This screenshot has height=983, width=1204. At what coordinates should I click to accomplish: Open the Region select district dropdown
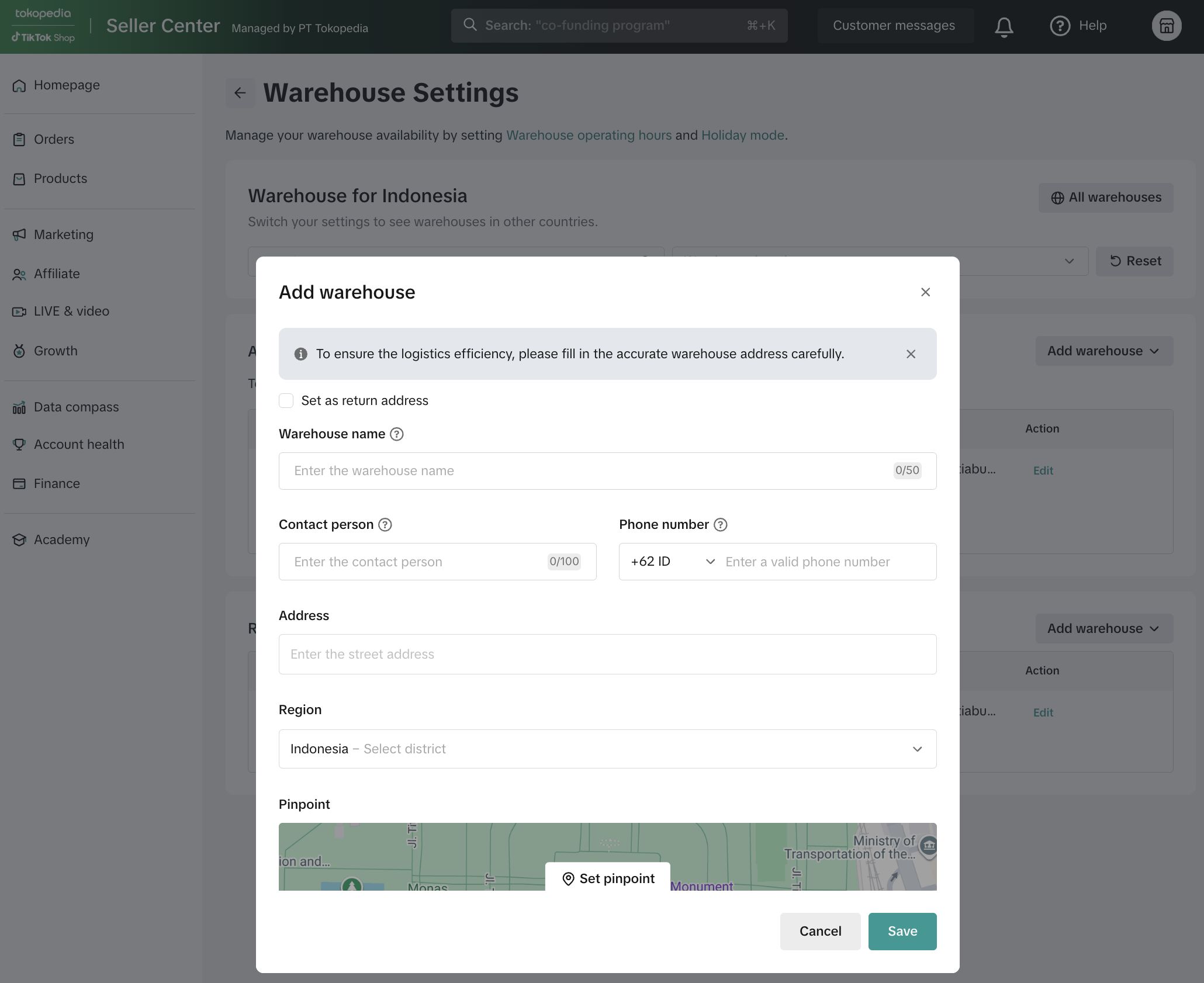[x=607, y=749]
